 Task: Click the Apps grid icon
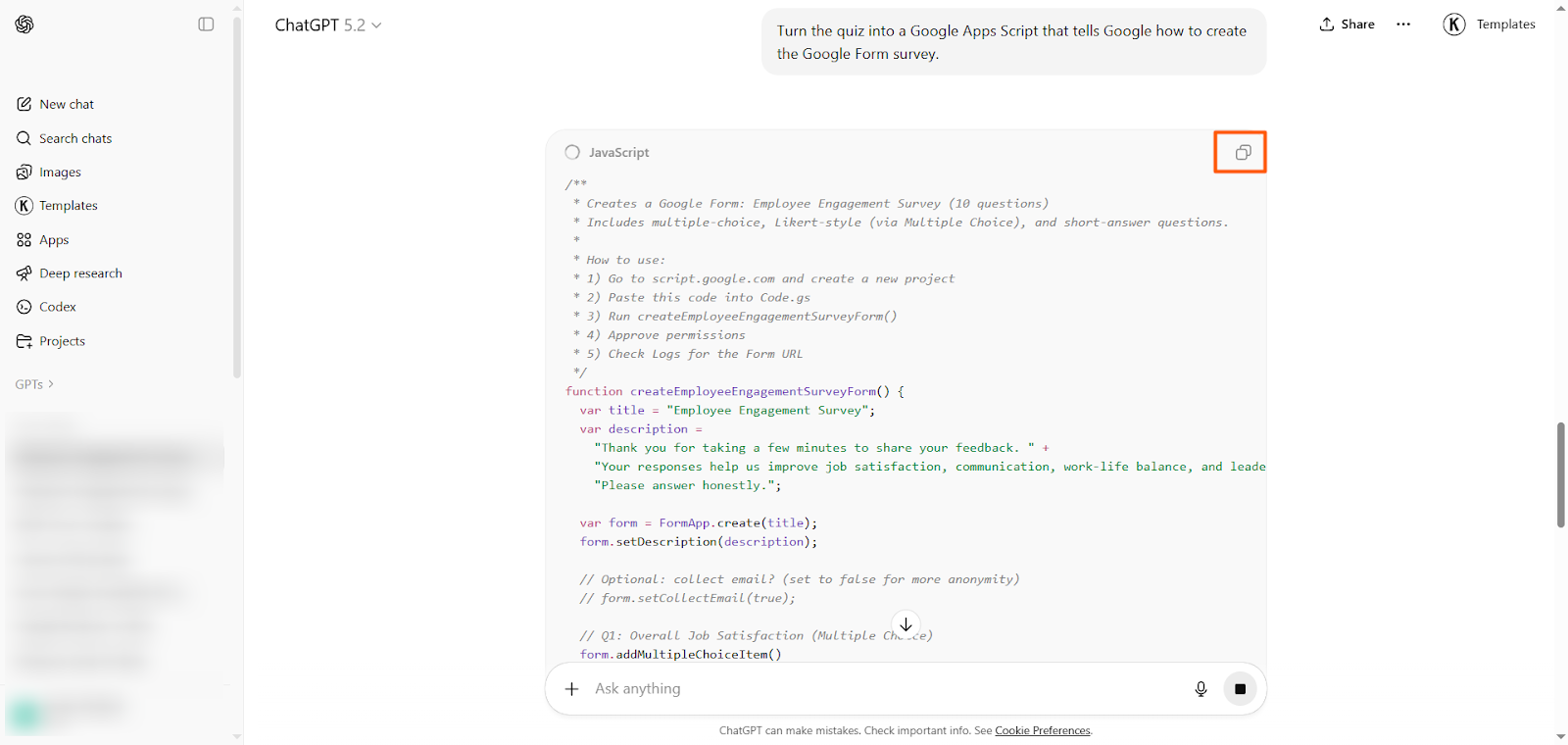click(x=24, y=240)
